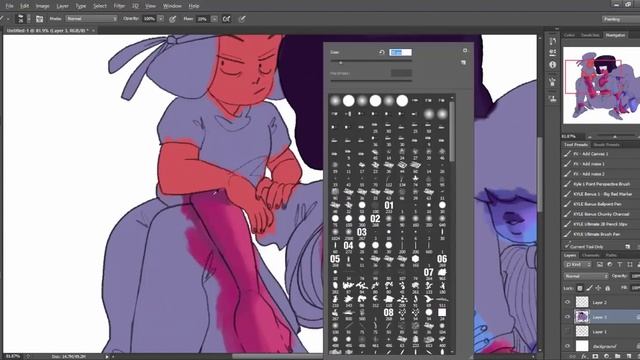Switch to the Channels tab

coord(590,256)
